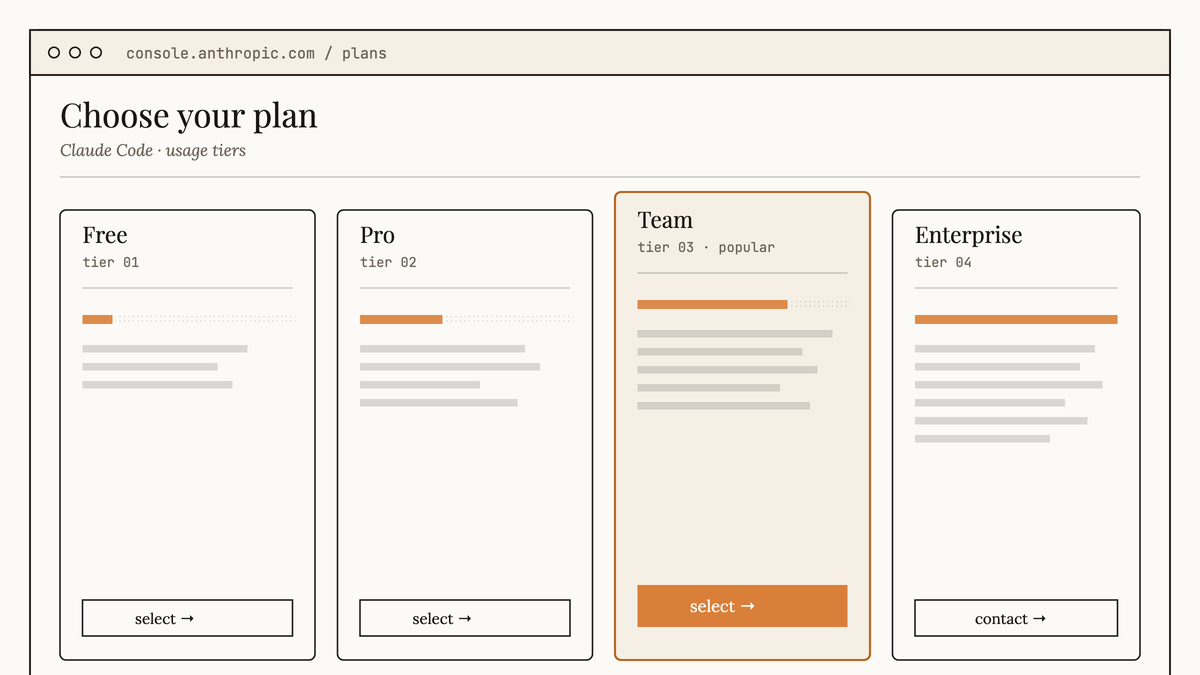Click the Enterprise full usage bar
1200x675 pixels.
tap(1016, 319)
